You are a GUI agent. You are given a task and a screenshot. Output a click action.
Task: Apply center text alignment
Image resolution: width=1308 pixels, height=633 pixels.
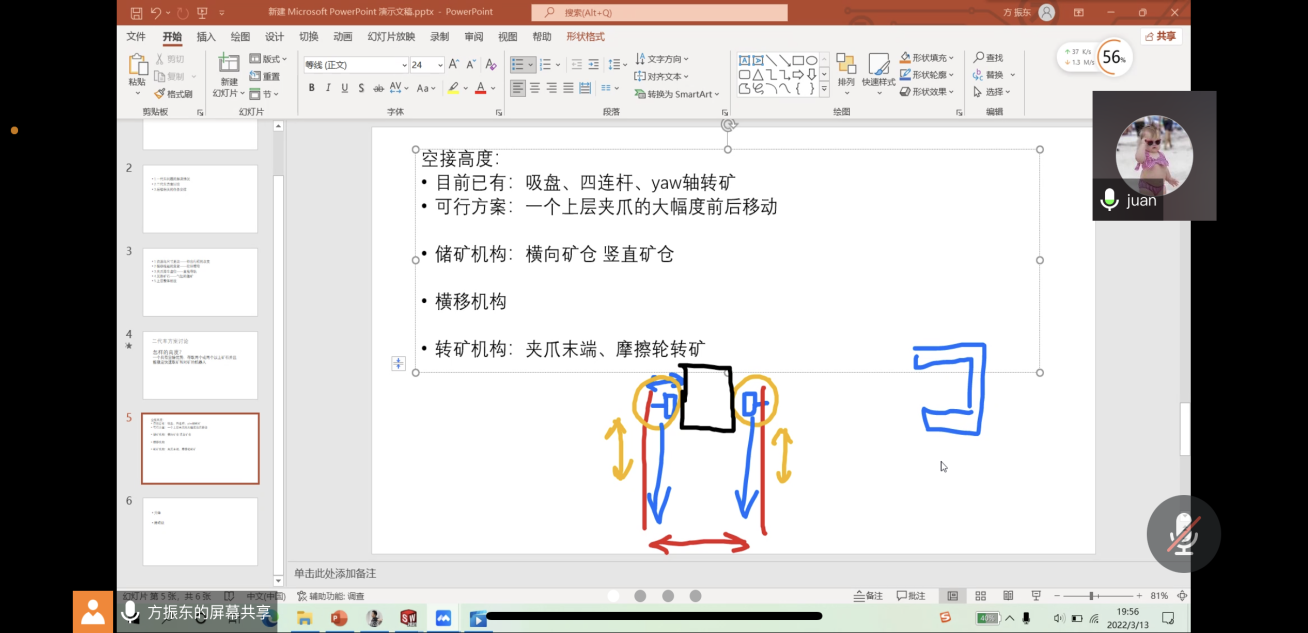click(x=536, y=87)
